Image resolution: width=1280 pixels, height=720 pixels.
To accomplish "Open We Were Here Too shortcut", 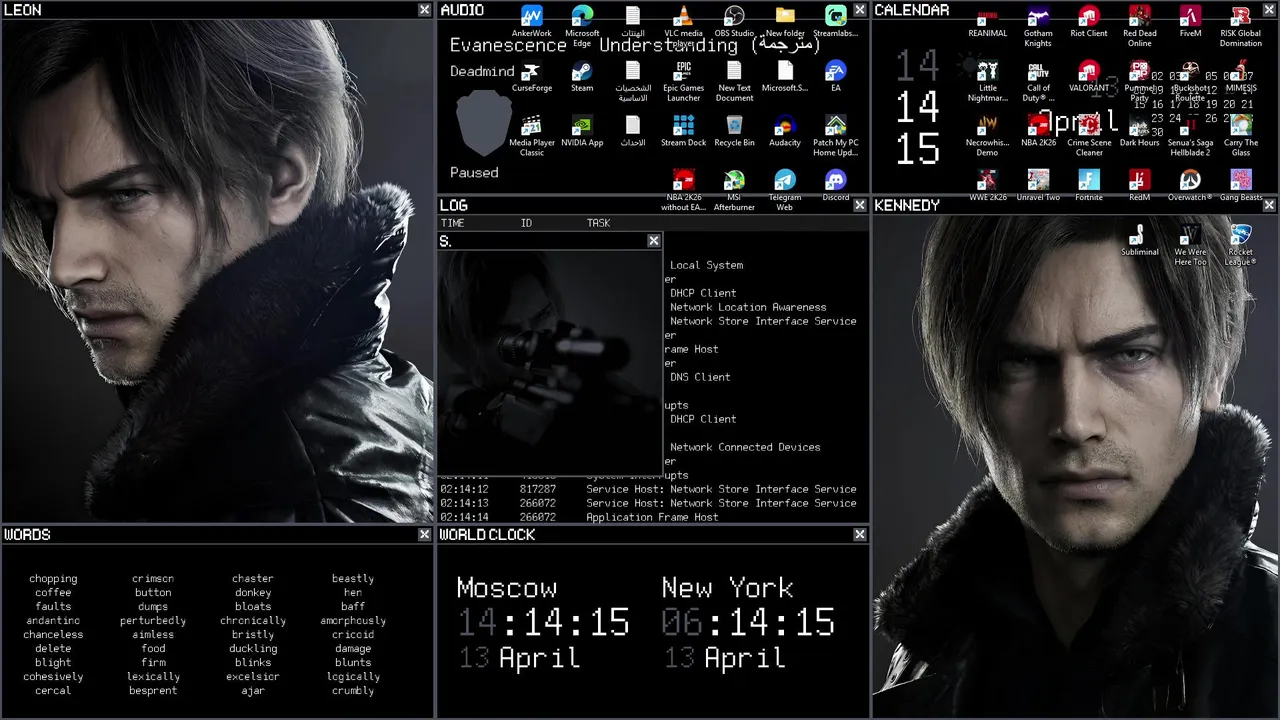I will [1190, 244].
